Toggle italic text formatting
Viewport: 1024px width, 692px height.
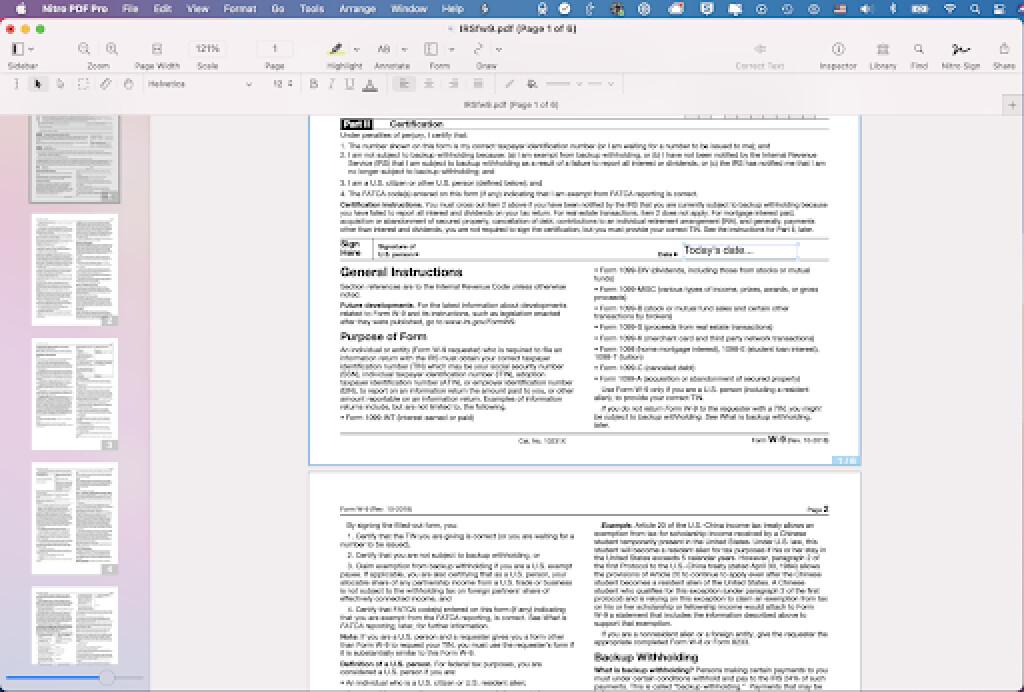click(331, 84)
